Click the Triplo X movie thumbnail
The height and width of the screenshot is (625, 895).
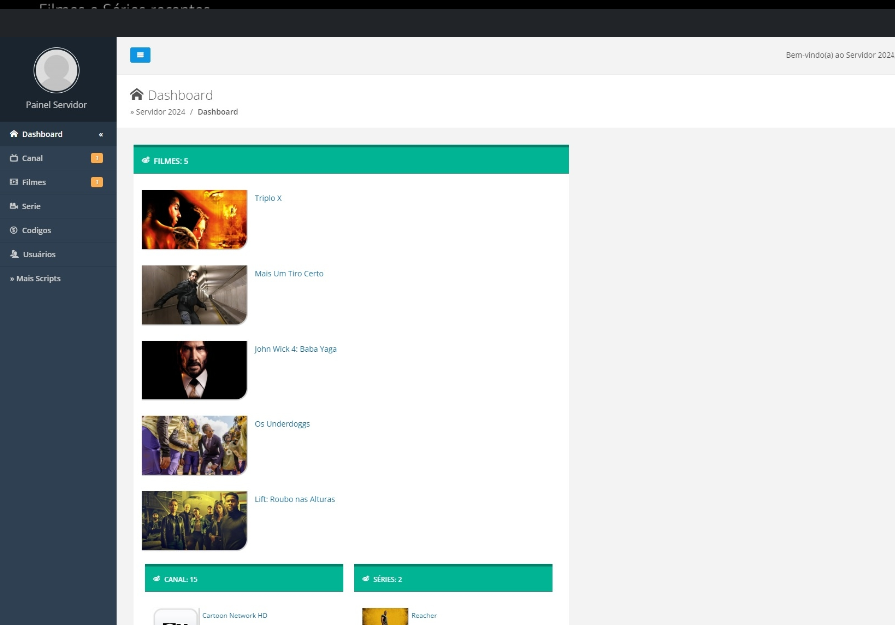194,219
